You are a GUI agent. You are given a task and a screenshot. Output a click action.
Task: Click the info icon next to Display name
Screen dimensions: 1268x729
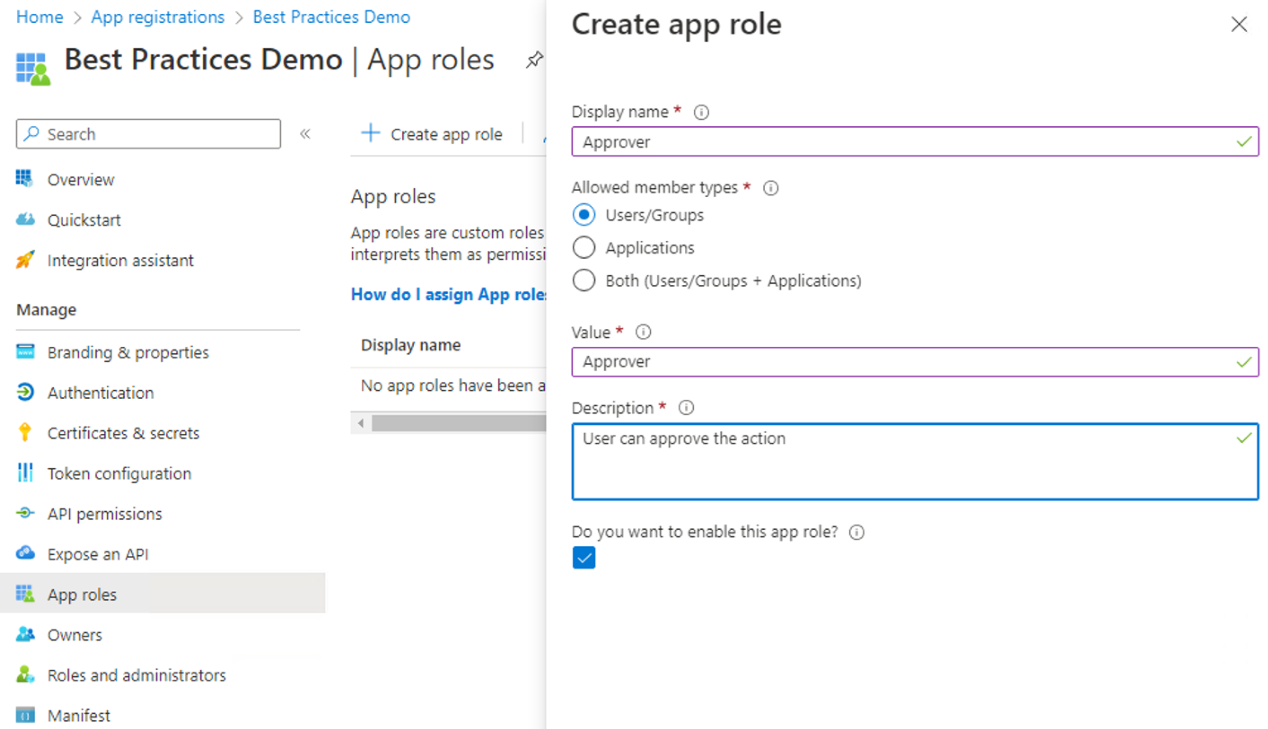701,112
